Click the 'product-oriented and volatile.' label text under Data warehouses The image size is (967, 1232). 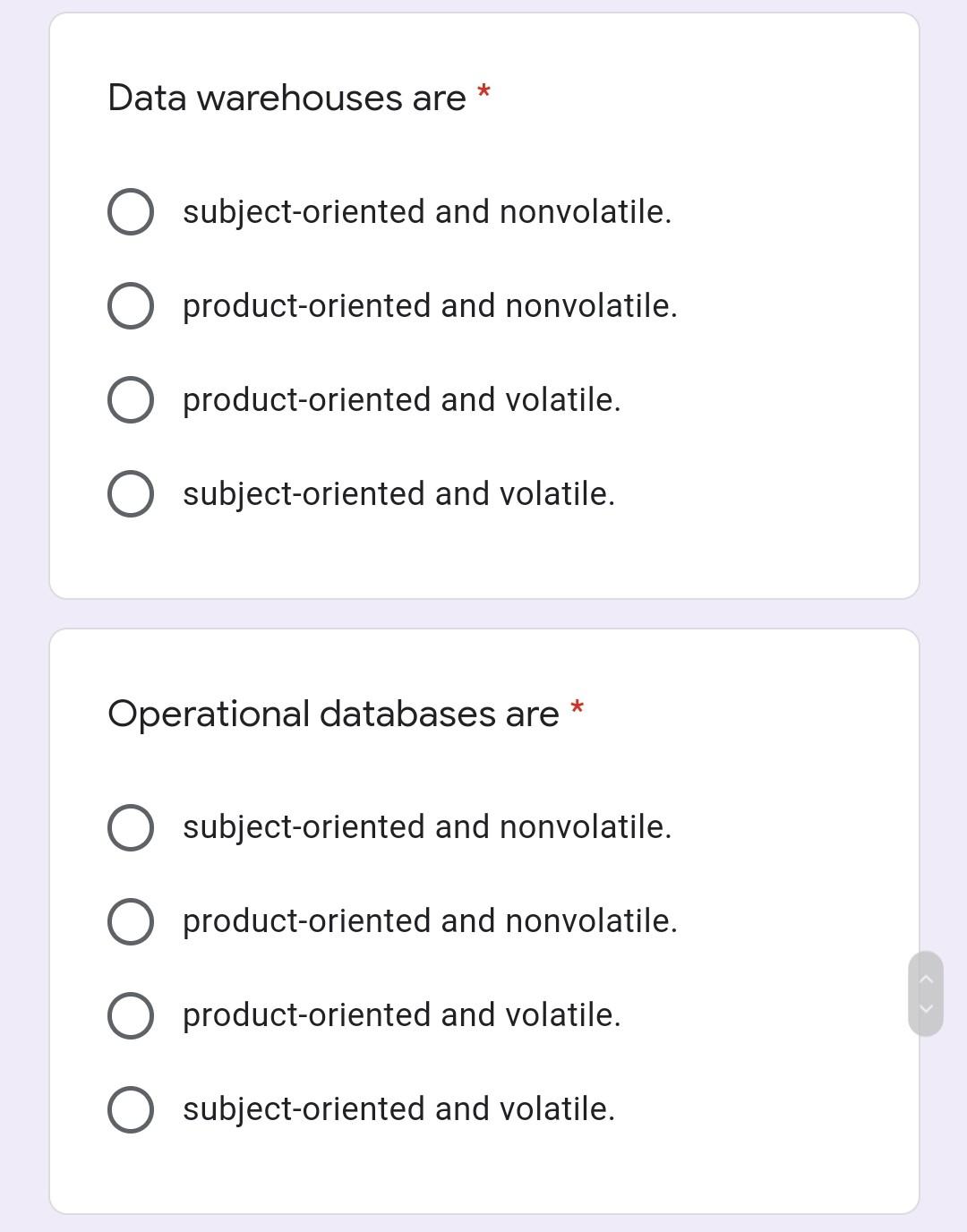point(401,400)
